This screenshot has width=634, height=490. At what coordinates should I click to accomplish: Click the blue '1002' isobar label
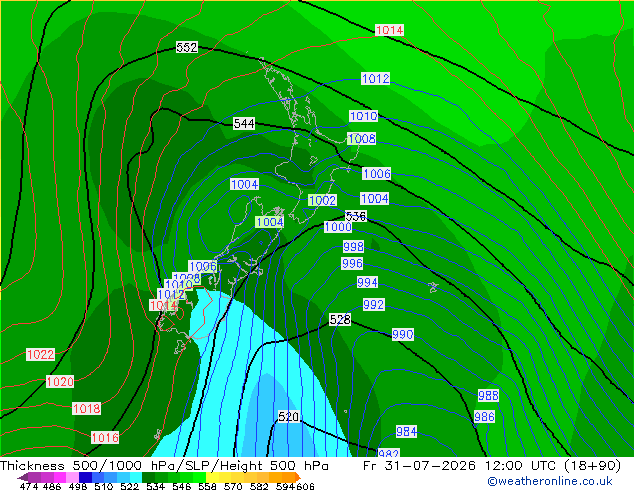click(322, 200)
